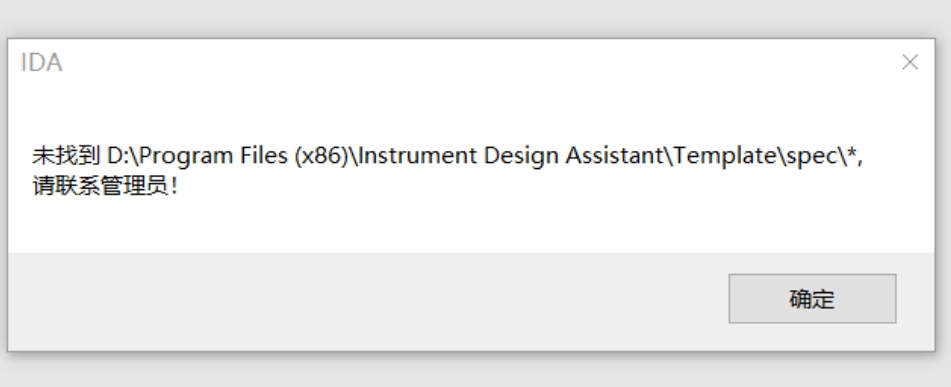This screenshot has height=387, width=951.
Task: Click the Template folder name in the path
Action: [725, 156]
